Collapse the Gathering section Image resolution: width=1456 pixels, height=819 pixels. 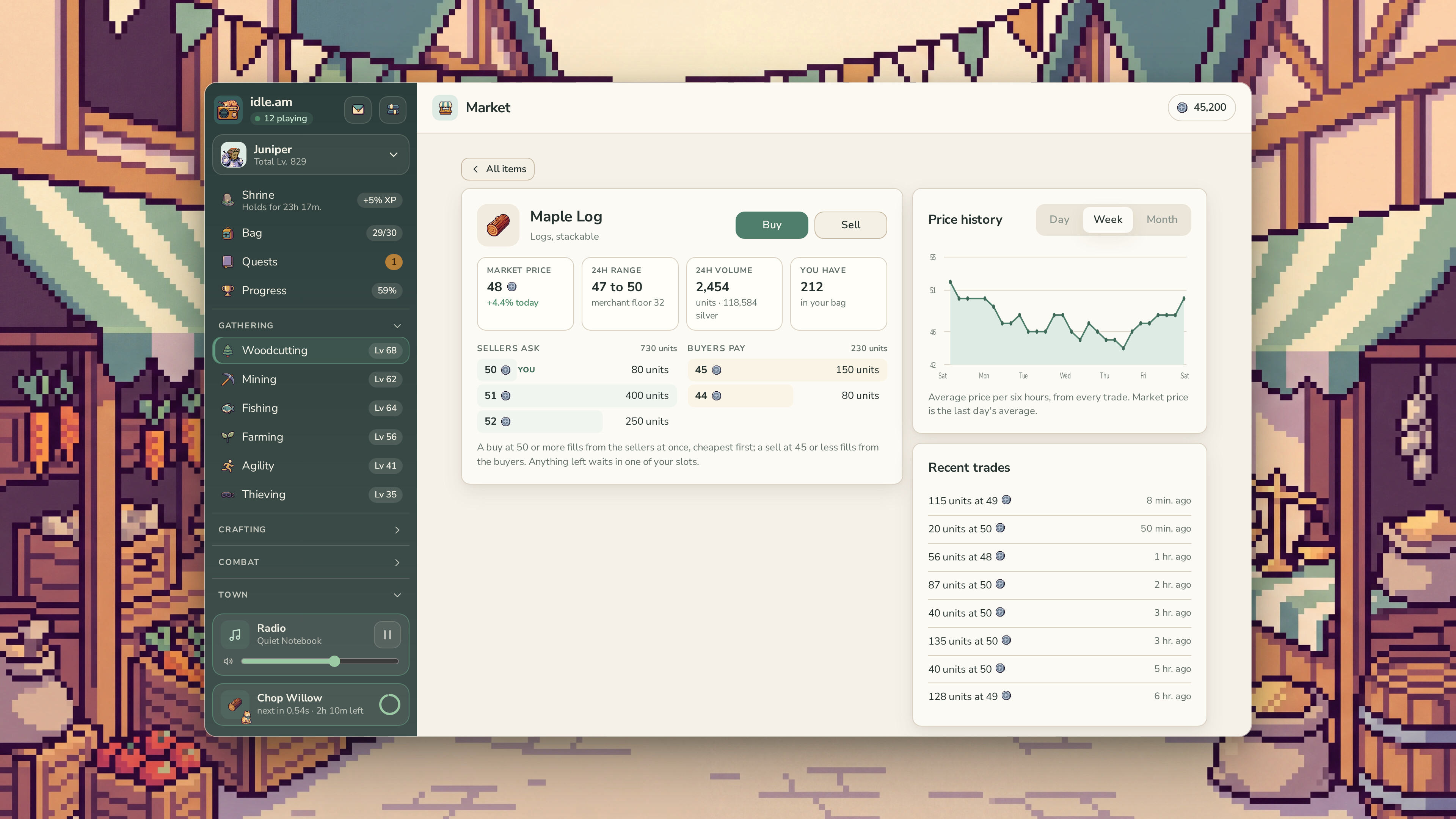coord(310,326)
